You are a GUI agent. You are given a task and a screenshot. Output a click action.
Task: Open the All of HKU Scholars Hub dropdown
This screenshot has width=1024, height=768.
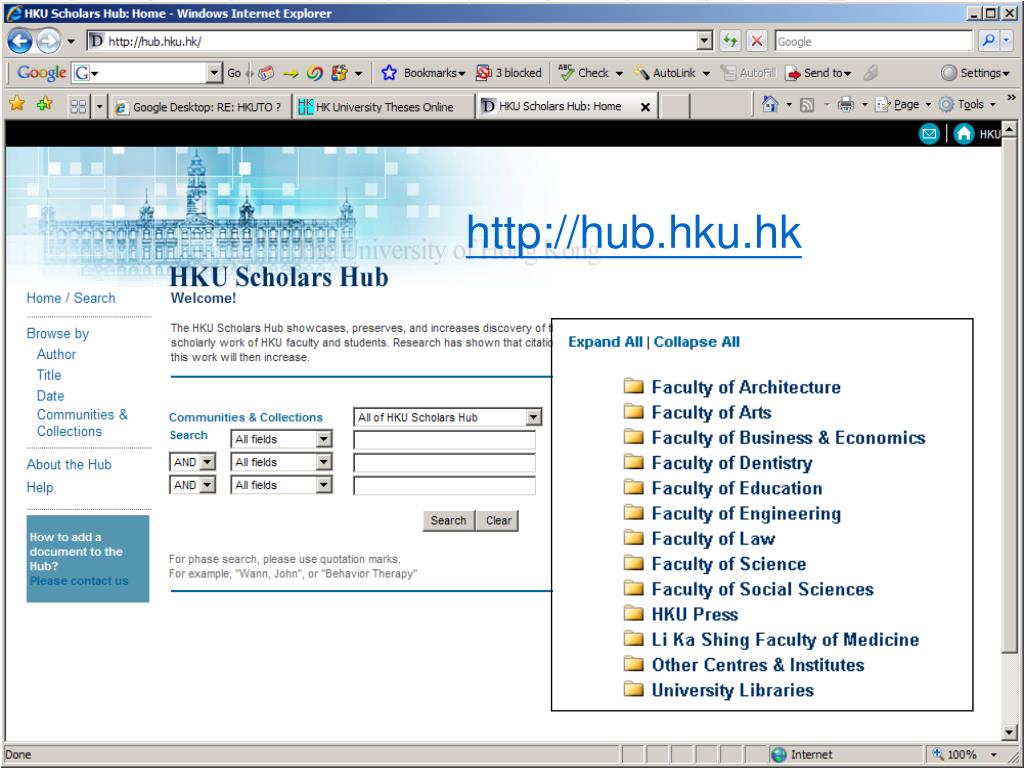[x=534, y=417]
